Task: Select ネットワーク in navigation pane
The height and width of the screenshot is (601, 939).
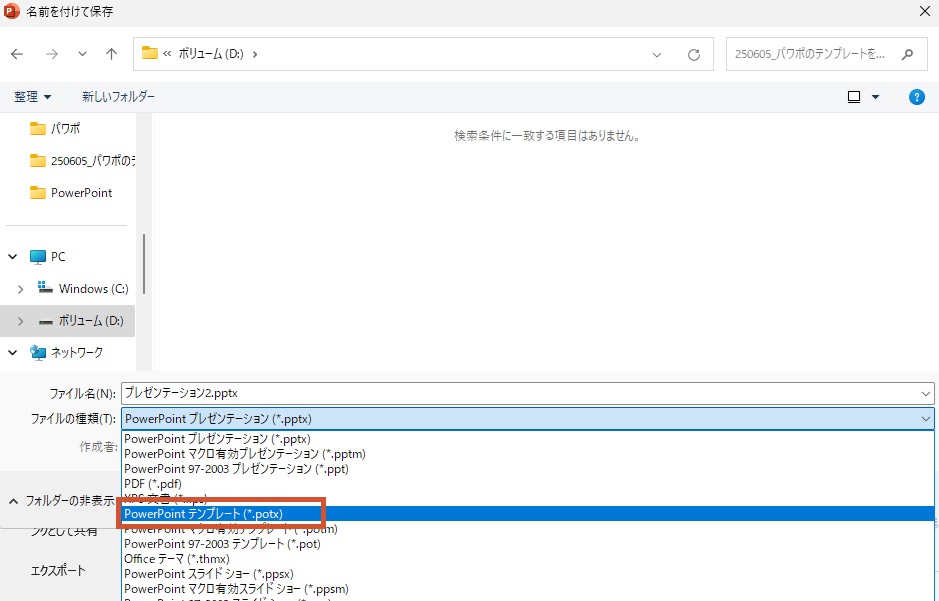Action: click(66, 353)
